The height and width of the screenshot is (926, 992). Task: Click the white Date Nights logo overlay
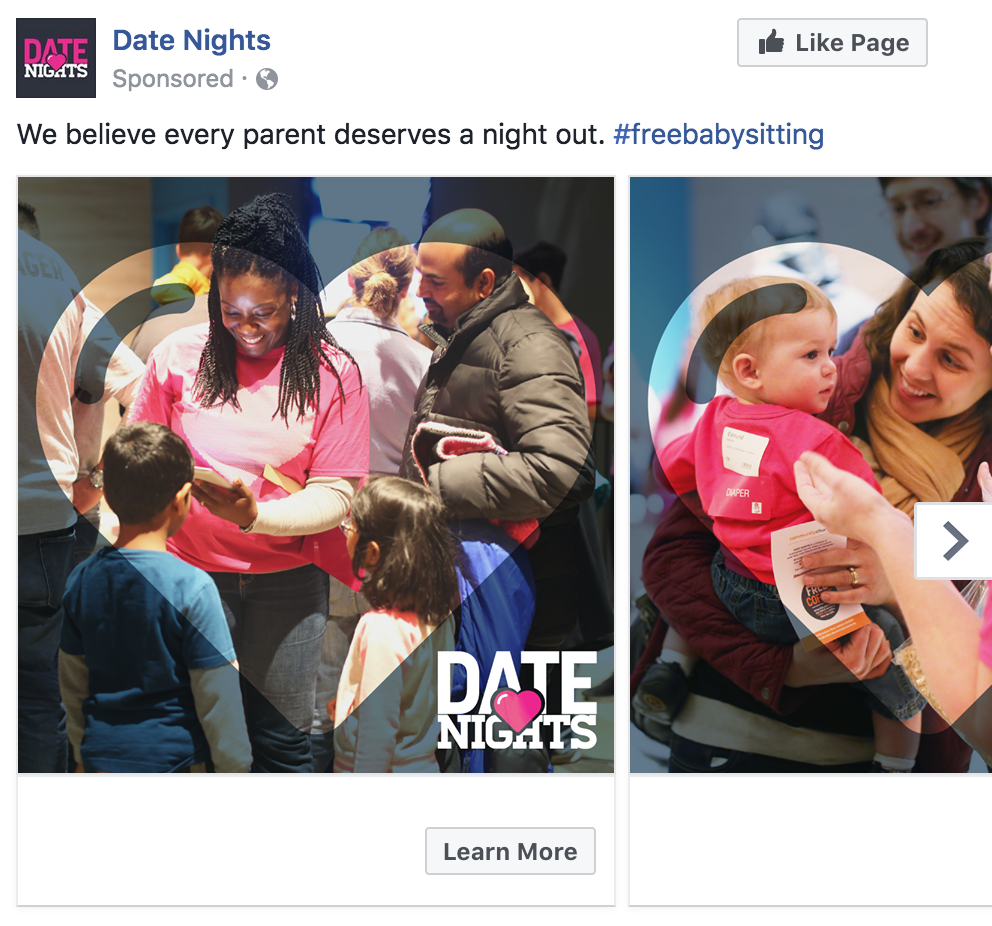[x=517, y=700]
